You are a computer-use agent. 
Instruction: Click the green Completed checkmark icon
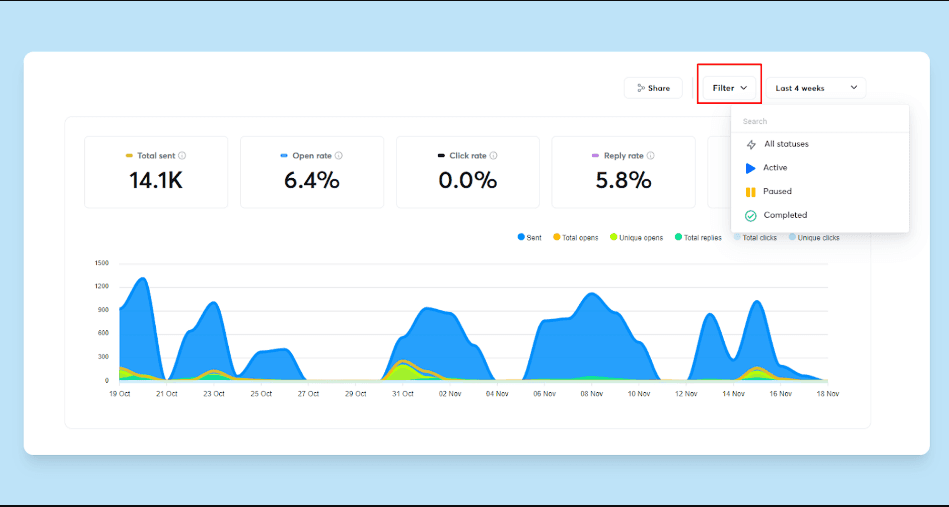coord(750,215)
